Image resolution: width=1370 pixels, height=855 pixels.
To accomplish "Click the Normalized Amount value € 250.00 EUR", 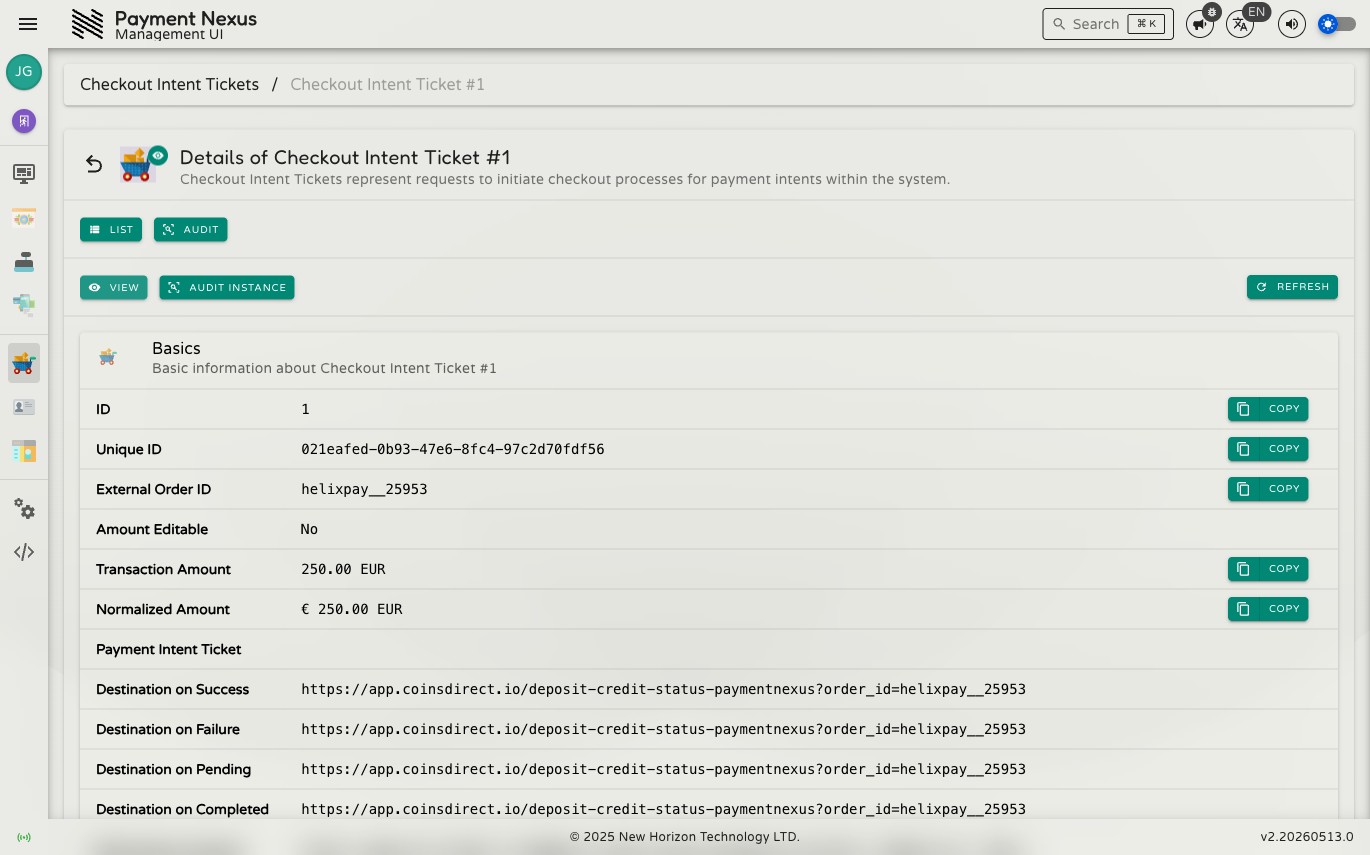I will pyautogui.click(x=351, y=609).
